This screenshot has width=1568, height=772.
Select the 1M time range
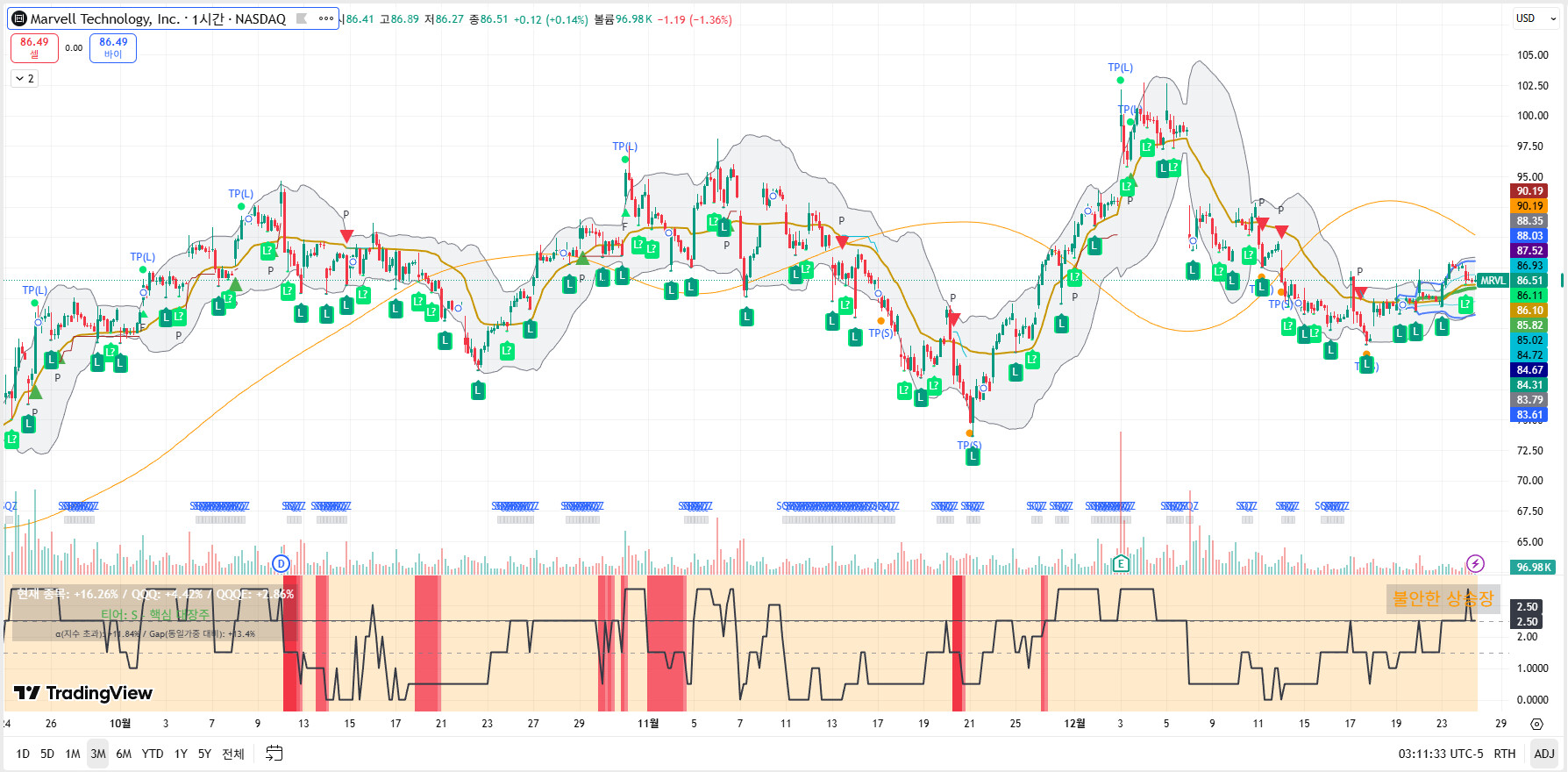click(73, 754)
